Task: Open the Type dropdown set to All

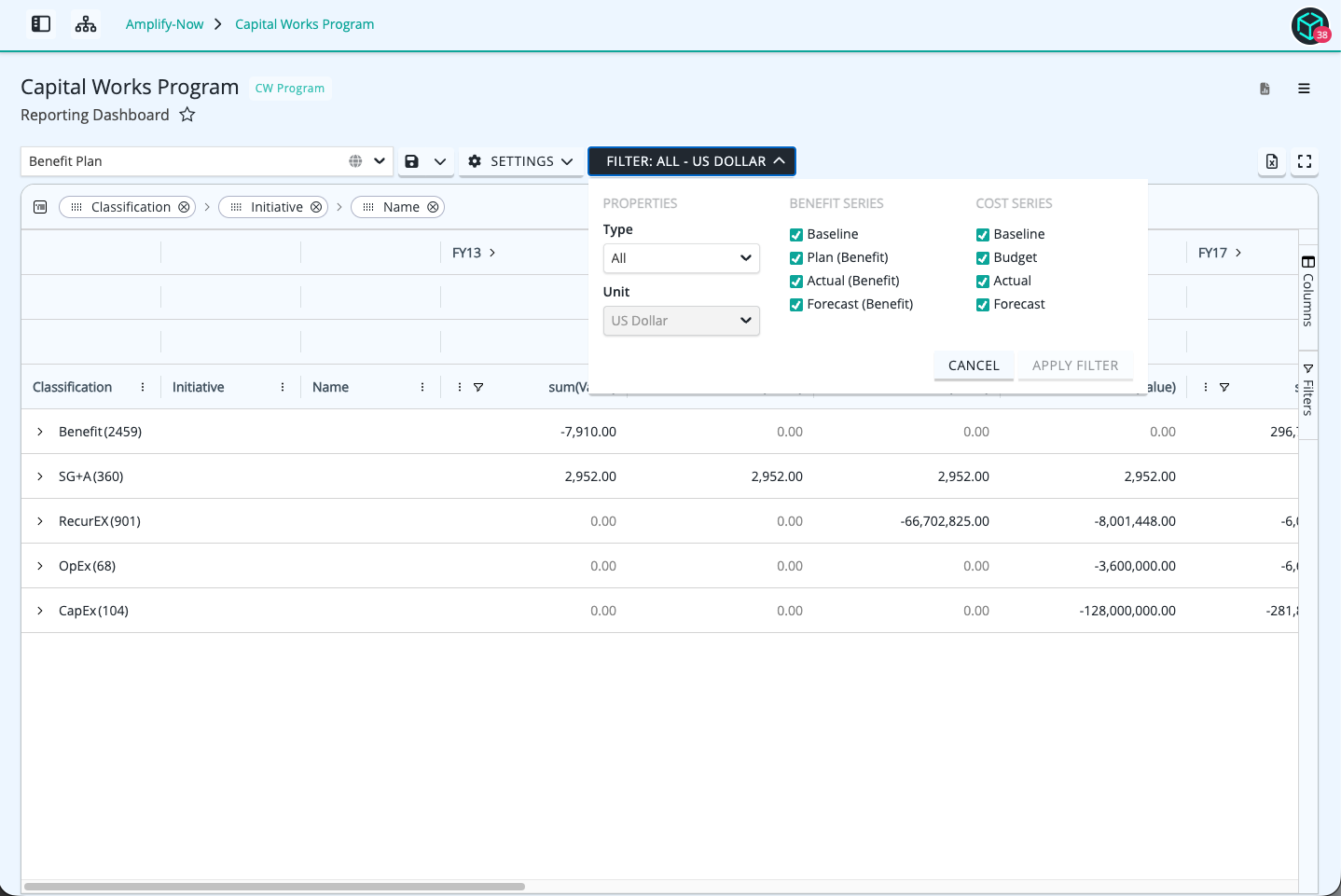Action: [x=682, y=258]
